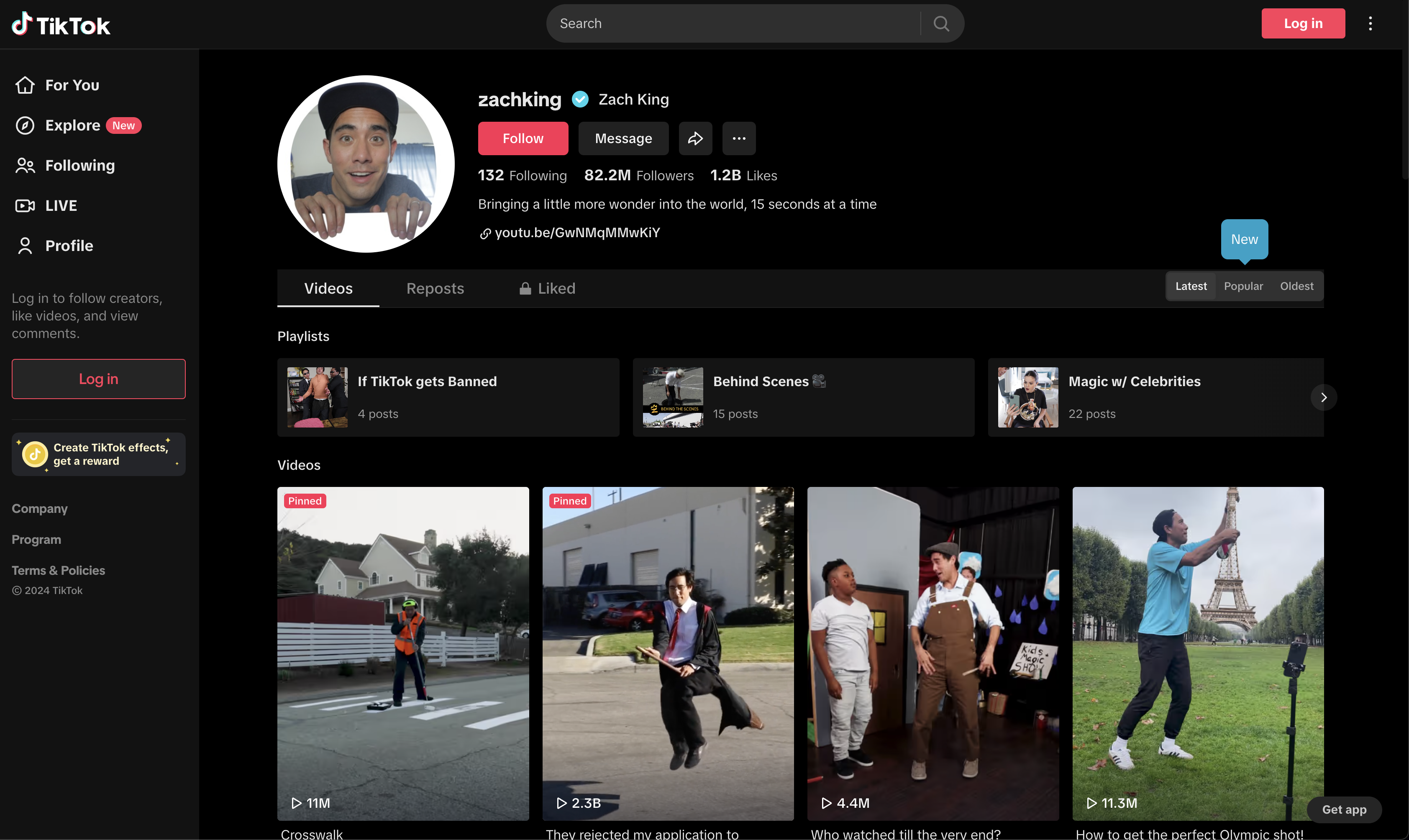Click the Profile person icon
This screenshot has height=840, width=1409.
25,246
